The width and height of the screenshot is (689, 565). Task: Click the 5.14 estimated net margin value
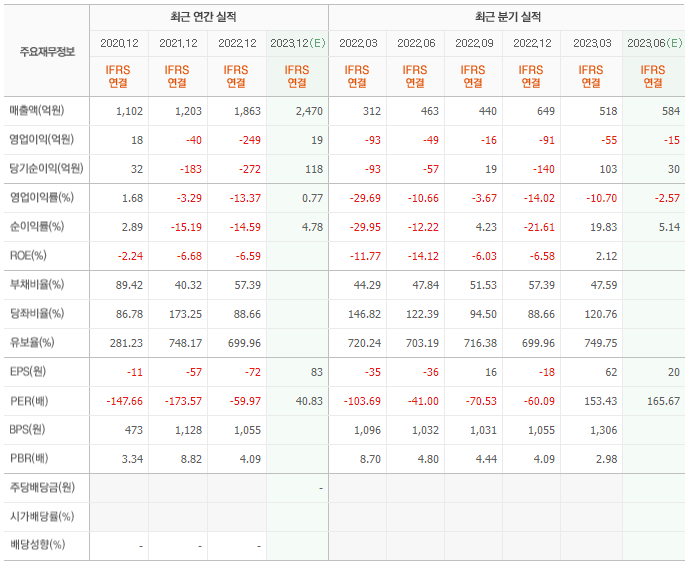coord(669,227)
